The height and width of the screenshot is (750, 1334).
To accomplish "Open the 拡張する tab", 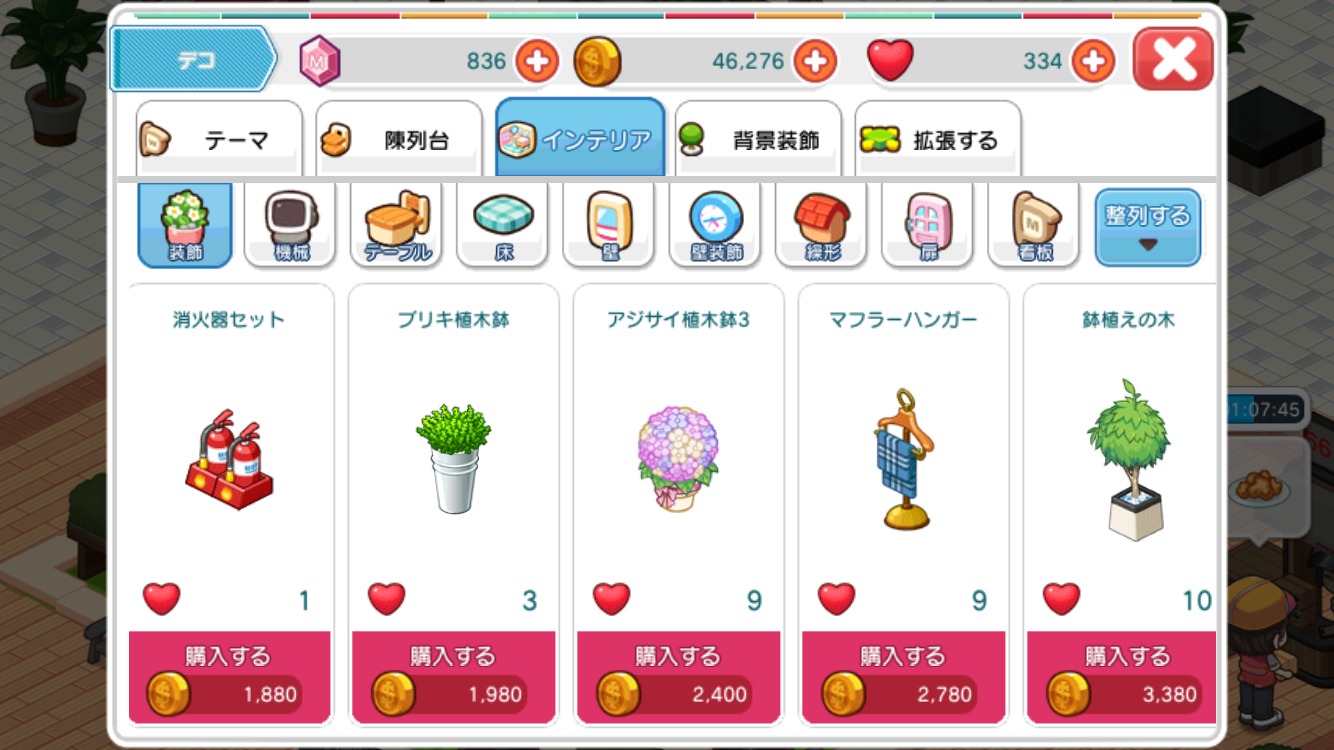I will coord(938,139).
